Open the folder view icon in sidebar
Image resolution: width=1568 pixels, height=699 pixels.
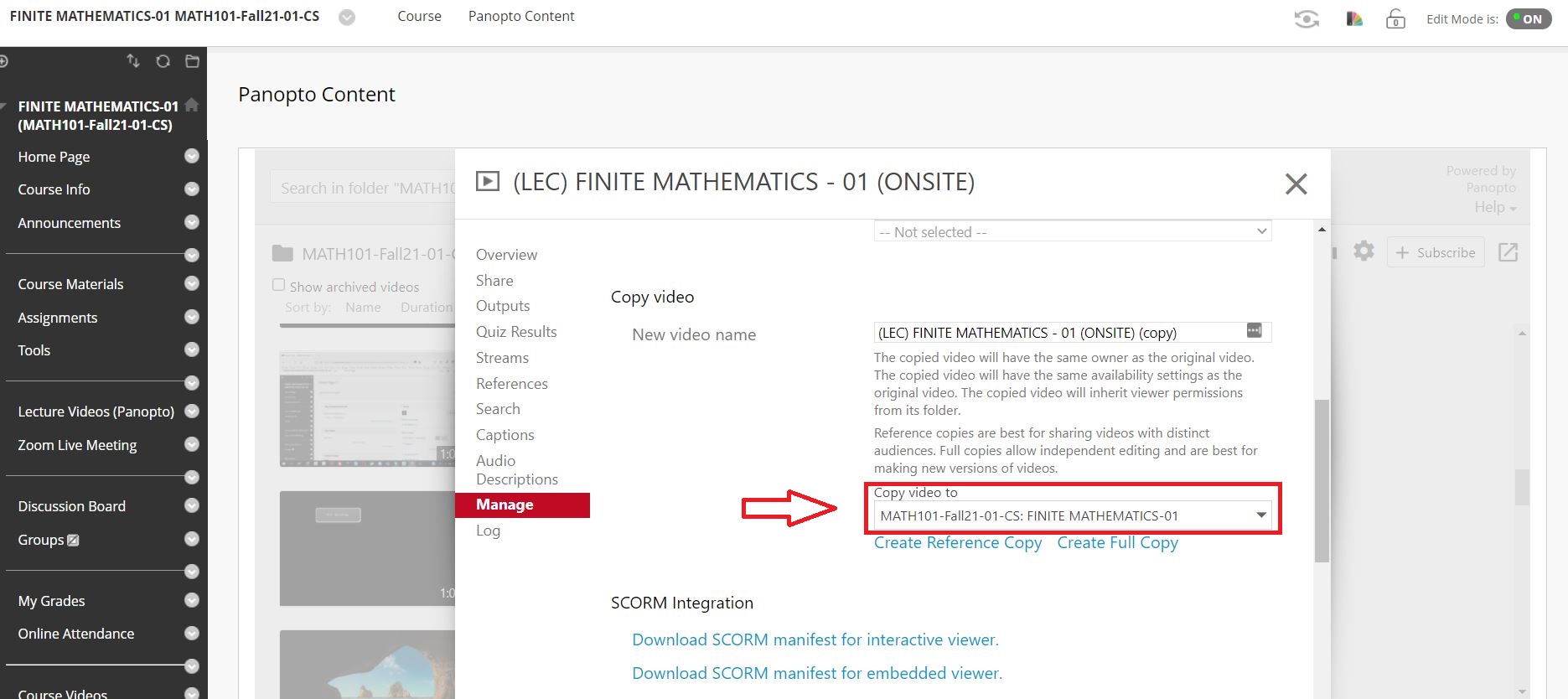click(x=192, y=61)
